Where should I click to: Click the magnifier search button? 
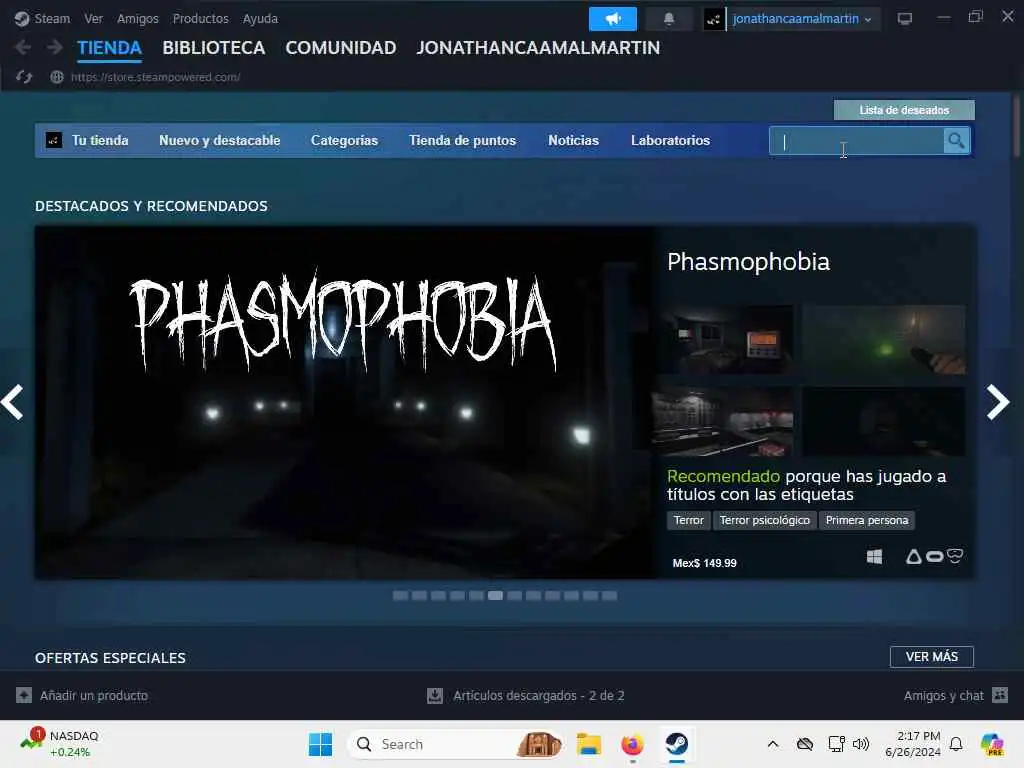click(957, 141)
